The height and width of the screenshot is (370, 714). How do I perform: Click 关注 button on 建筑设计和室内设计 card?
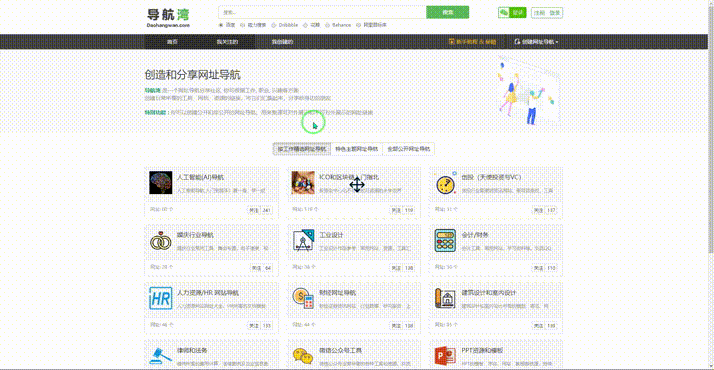(x=539, y=325)
